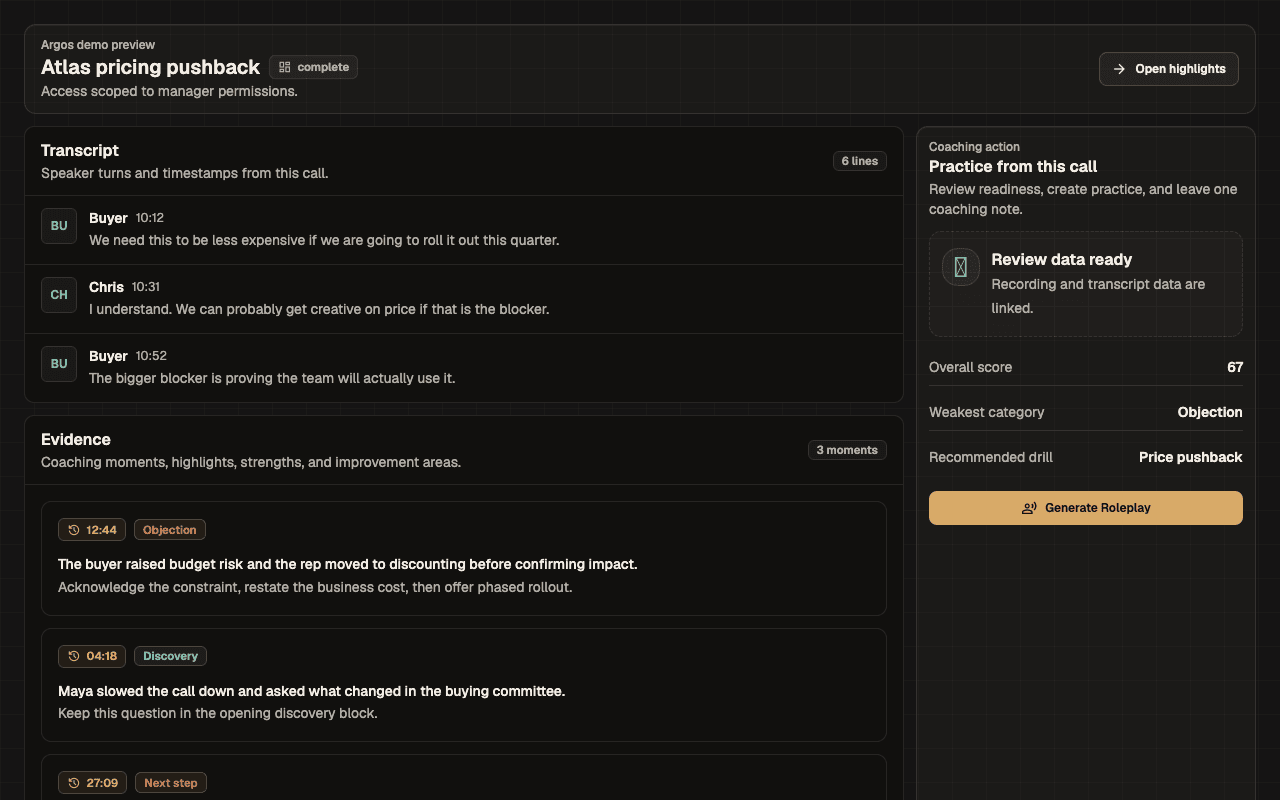Click the grid icon in complete badge
The width and height of the screenshot is (1280, 800).
click(285, 67)
